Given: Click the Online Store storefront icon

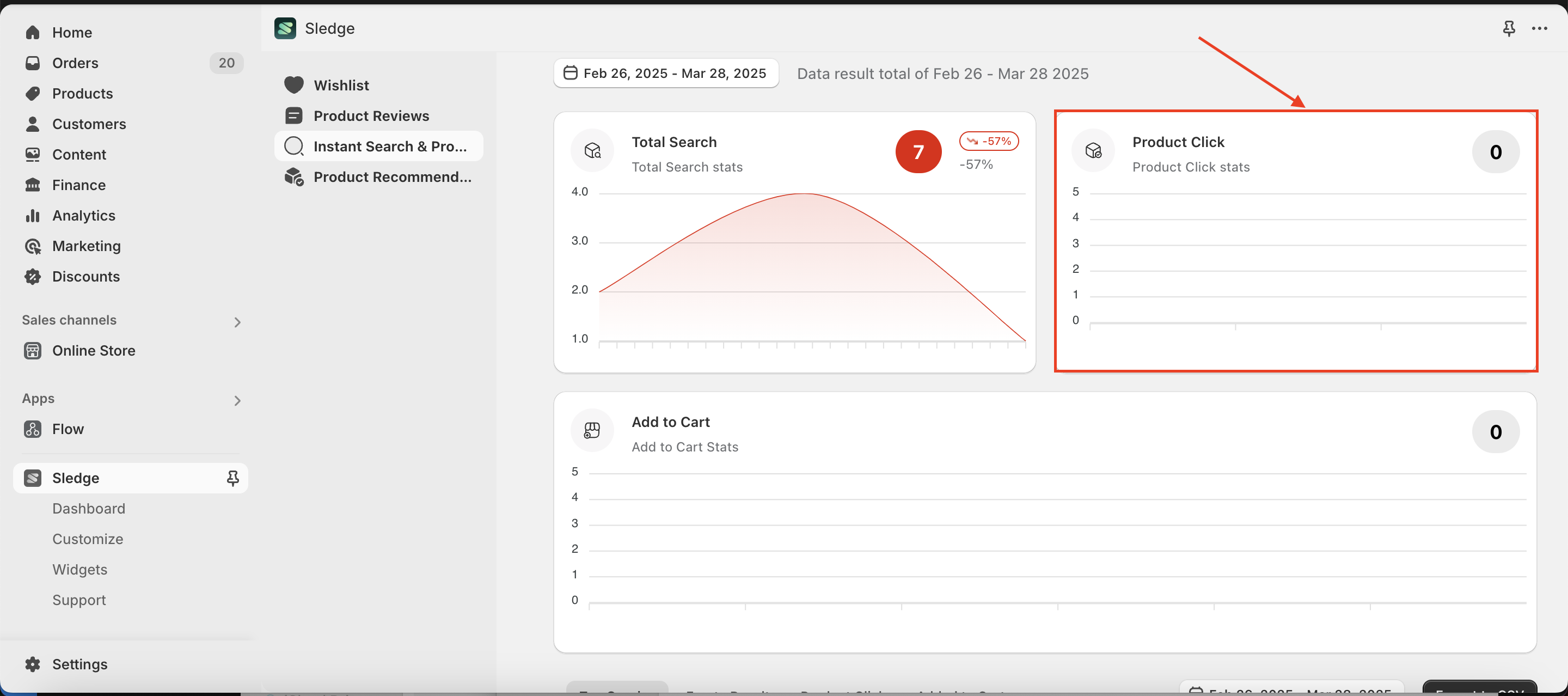Looking at the screenshot, I should (32, 351).
